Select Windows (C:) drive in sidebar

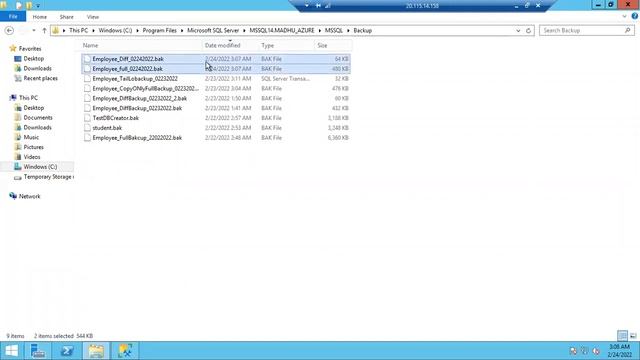coord(40,167)
